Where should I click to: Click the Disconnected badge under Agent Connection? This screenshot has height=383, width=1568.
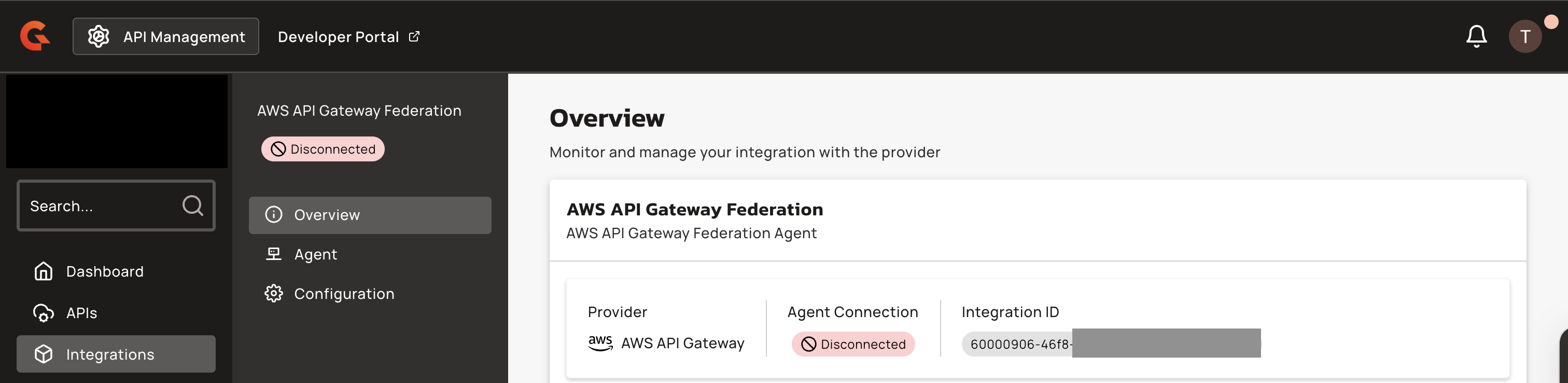point(853,344)
